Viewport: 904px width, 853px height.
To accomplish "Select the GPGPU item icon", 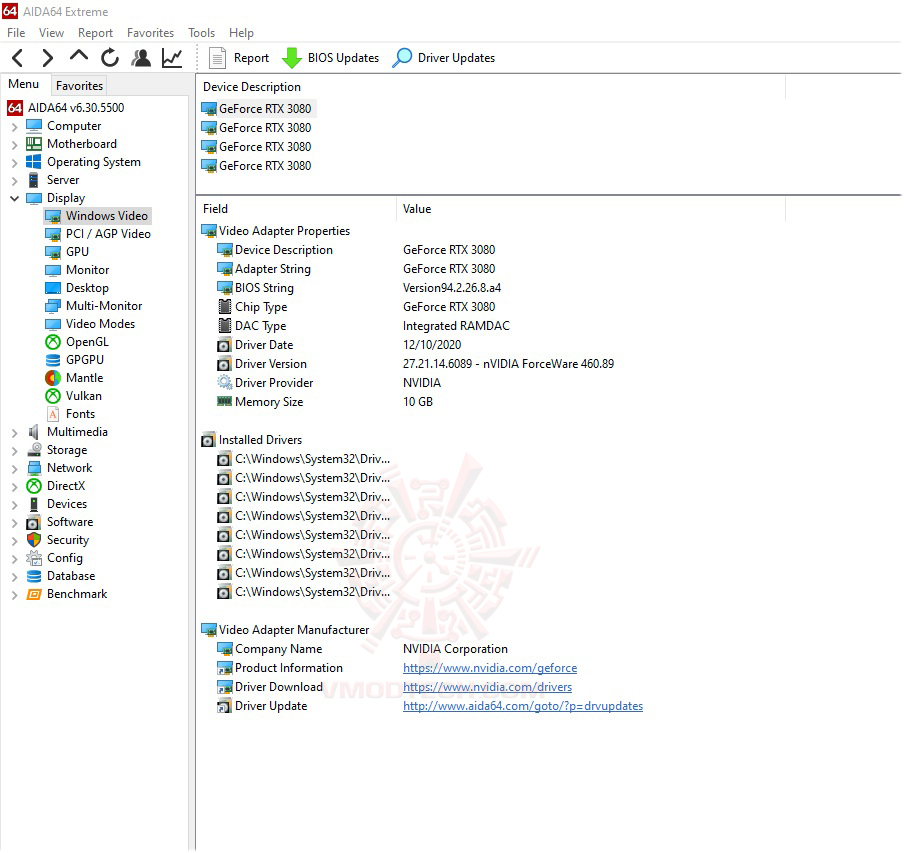I will click(x=53, y=360).
